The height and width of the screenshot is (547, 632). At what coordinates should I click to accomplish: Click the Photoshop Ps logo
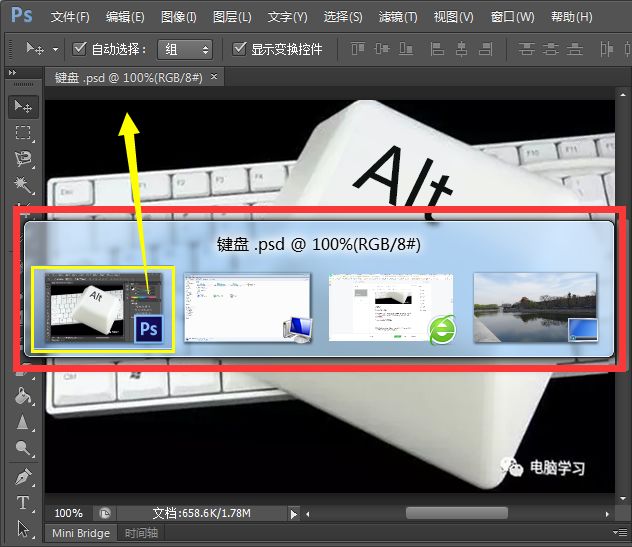coord(22,15)
